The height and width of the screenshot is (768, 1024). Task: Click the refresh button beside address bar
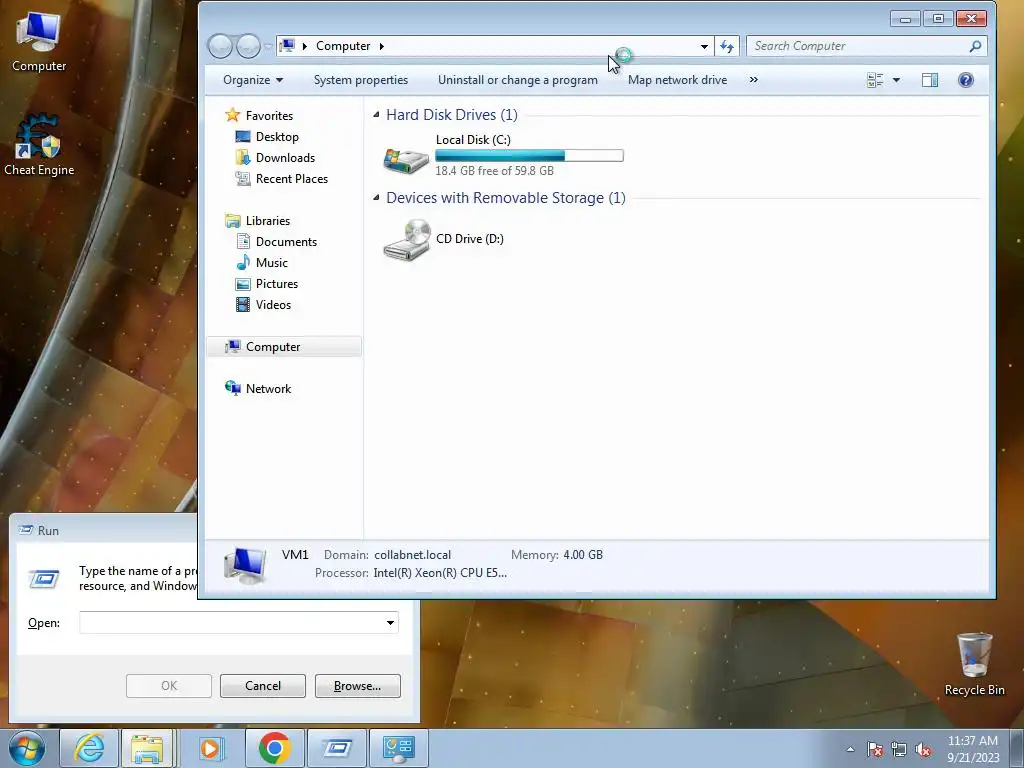click(727, 46)
